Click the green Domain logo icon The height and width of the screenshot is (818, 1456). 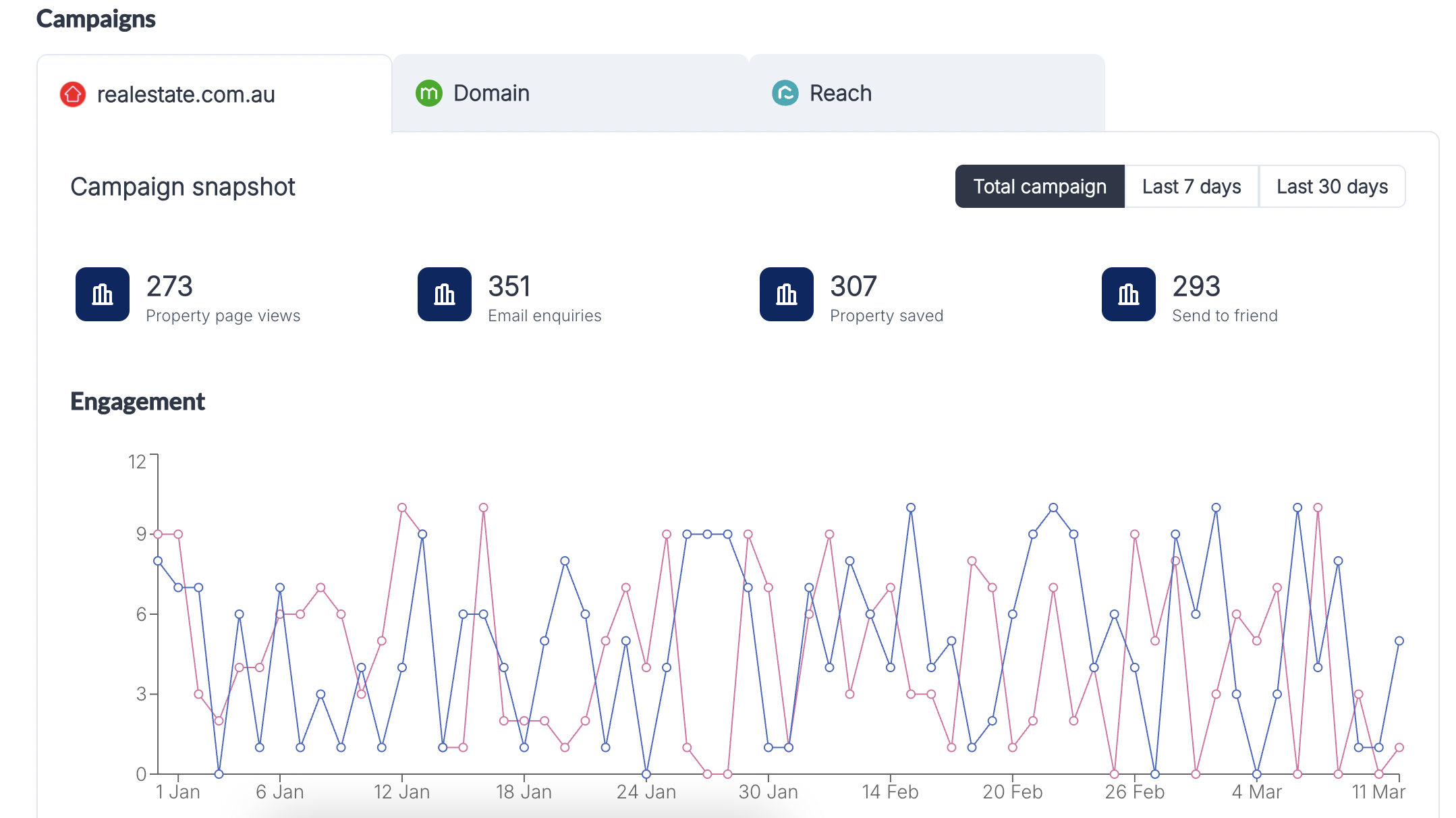[429, 93]
